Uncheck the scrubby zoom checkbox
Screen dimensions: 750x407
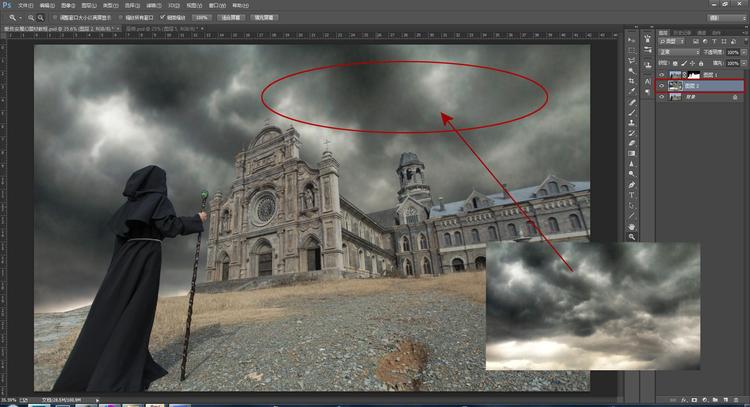coord(163,18)
